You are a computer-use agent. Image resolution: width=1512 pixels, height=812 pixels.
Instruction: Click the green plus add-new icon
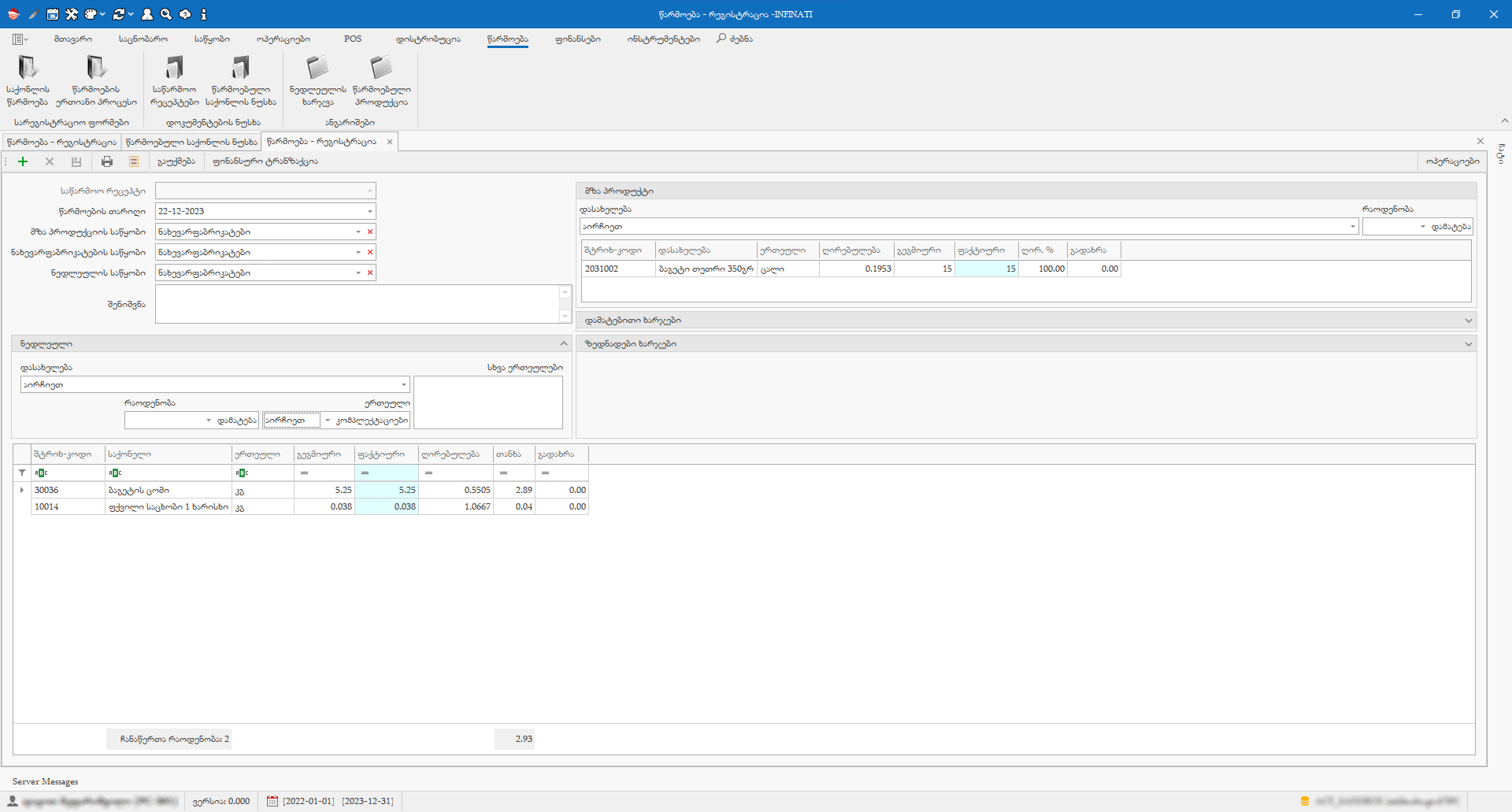coord(23,161)
